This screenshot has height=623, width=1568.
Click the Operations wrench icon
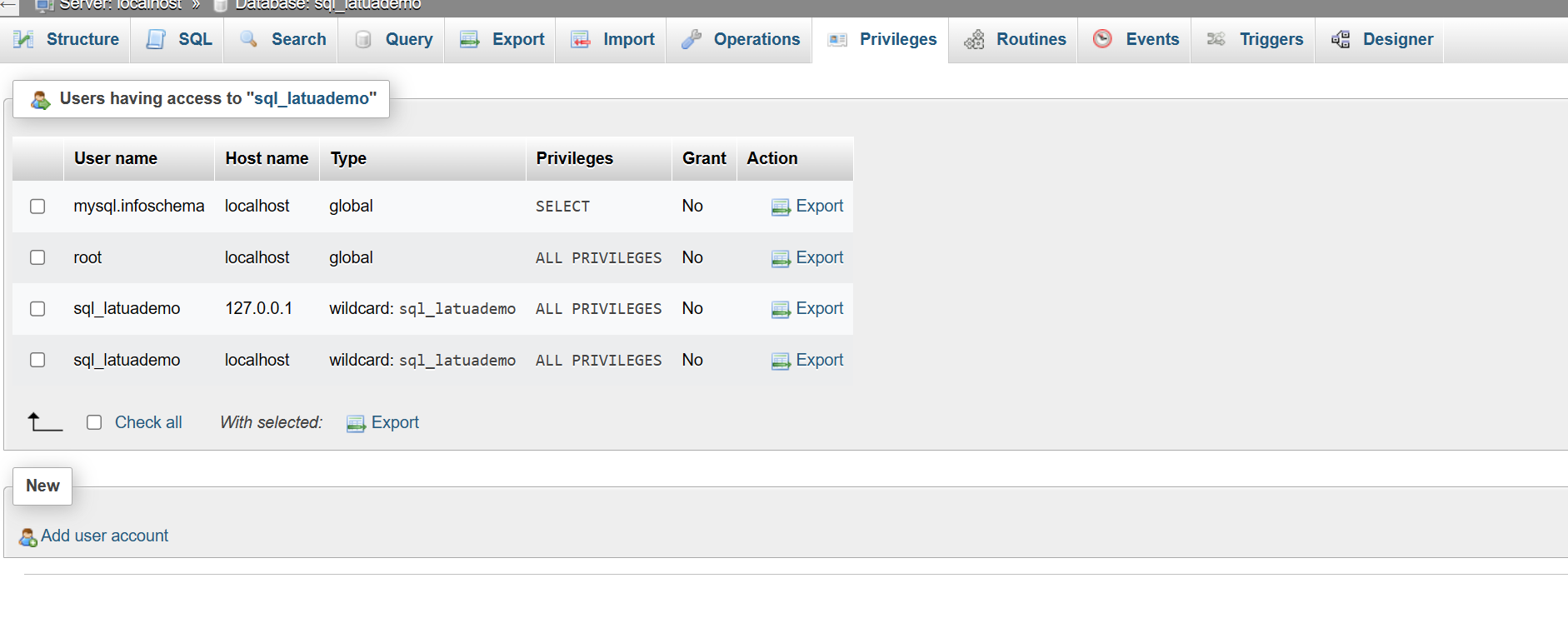691,39
